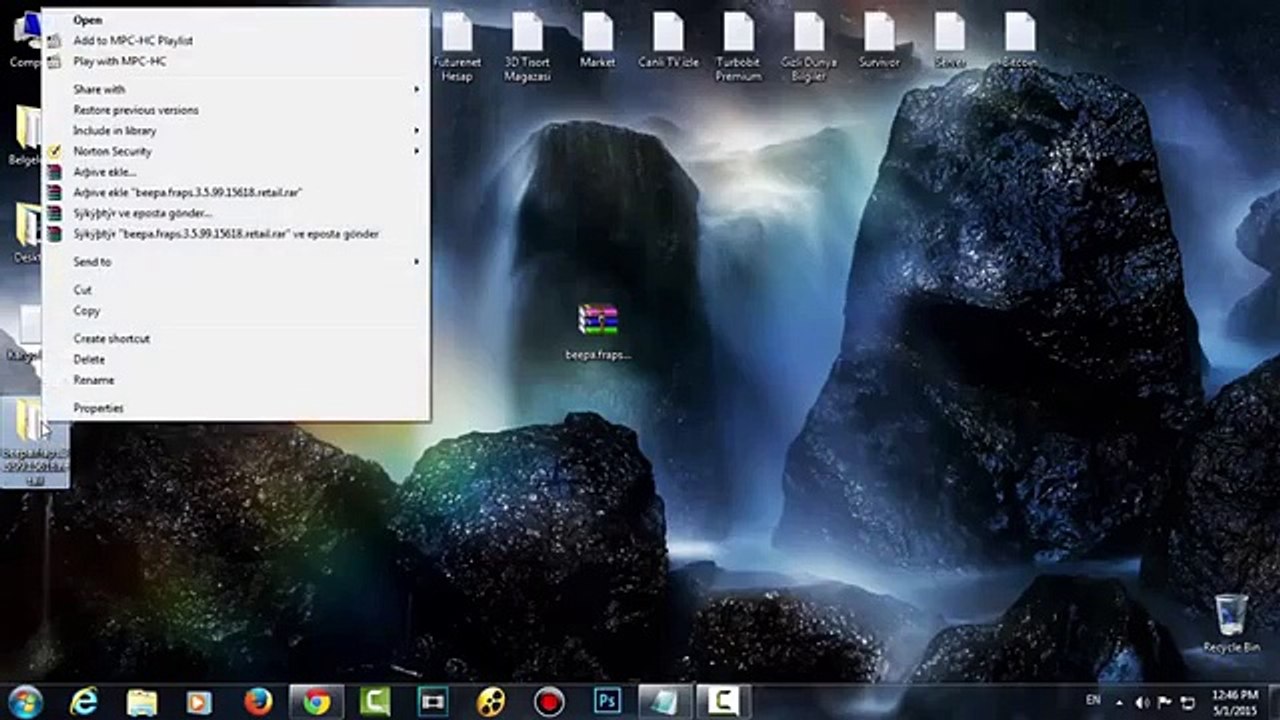Click the Recycle Bin desktop icon
Image resolution: width=1280 pixels, height=720 pixels.
tap(1231, 623)
